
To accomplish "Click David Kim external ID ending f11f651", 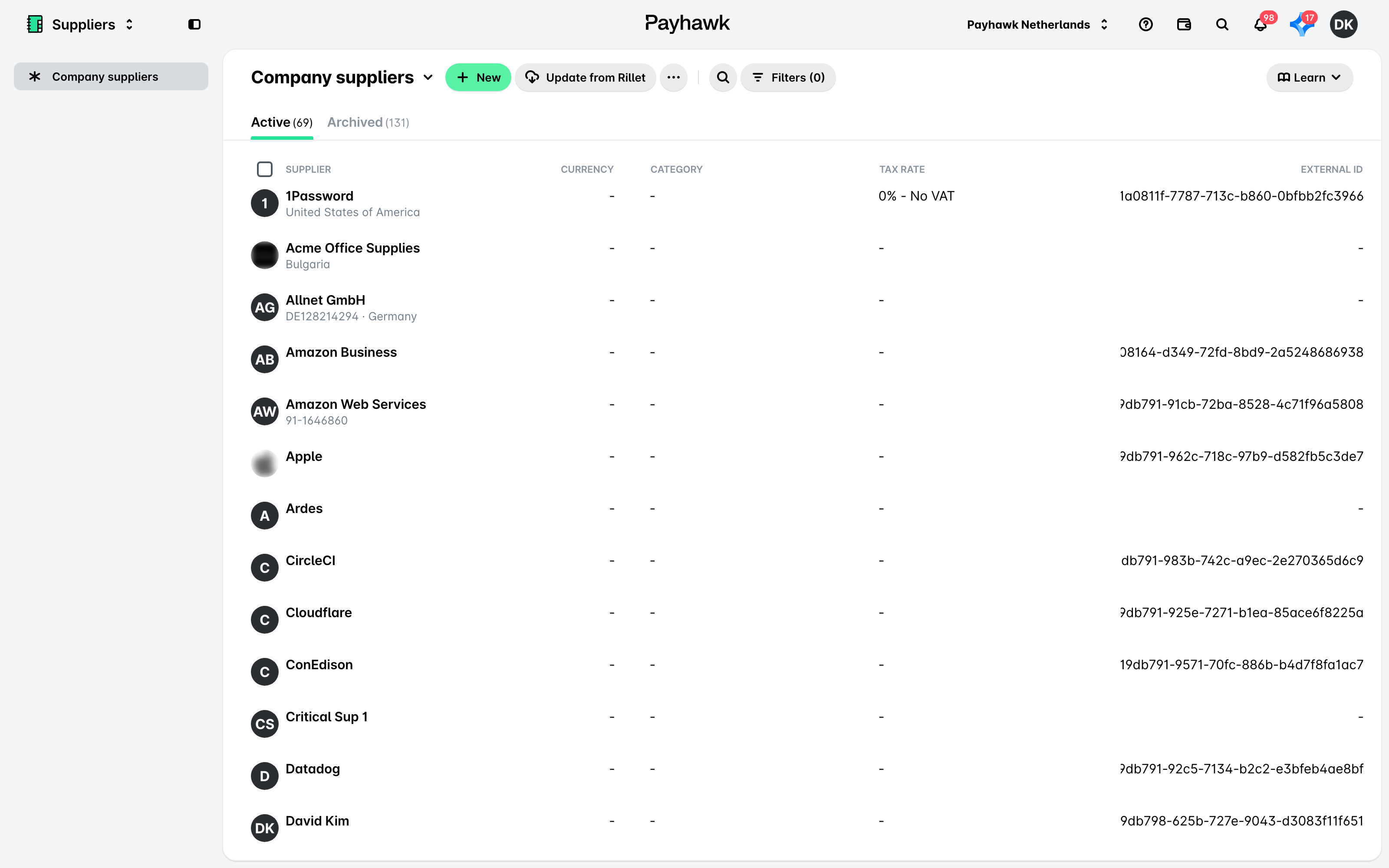I will coord(1241,821).
